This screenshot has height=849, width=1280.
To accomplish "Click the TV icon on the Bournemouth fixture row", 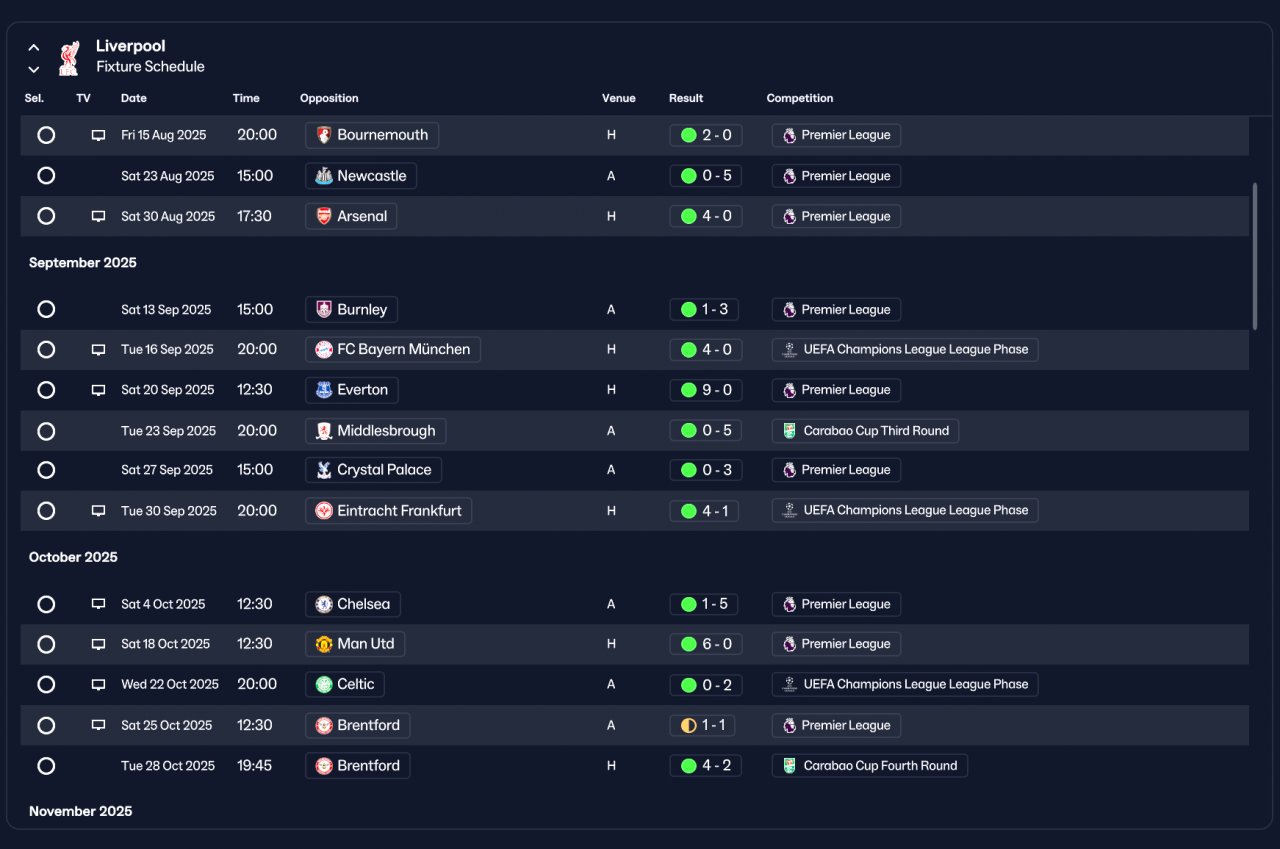I will tap(98, 135).
